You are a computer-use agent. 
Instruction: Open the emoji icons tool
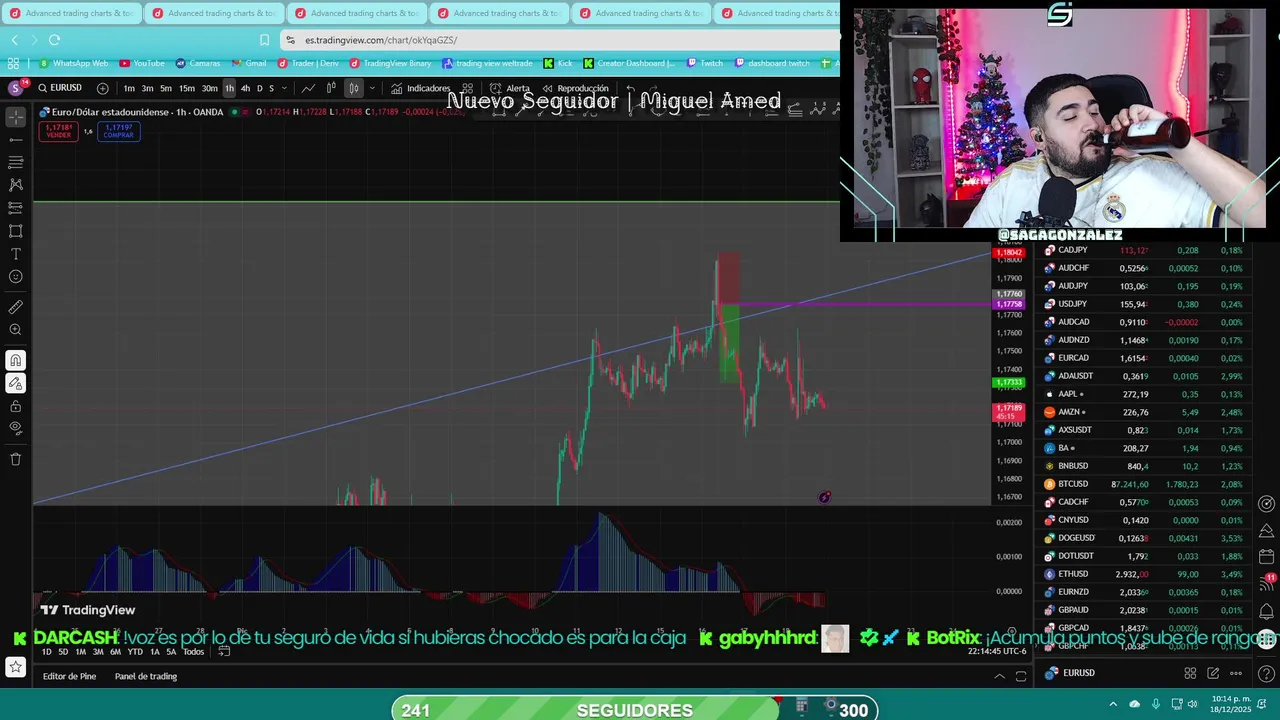click(16, 277)
